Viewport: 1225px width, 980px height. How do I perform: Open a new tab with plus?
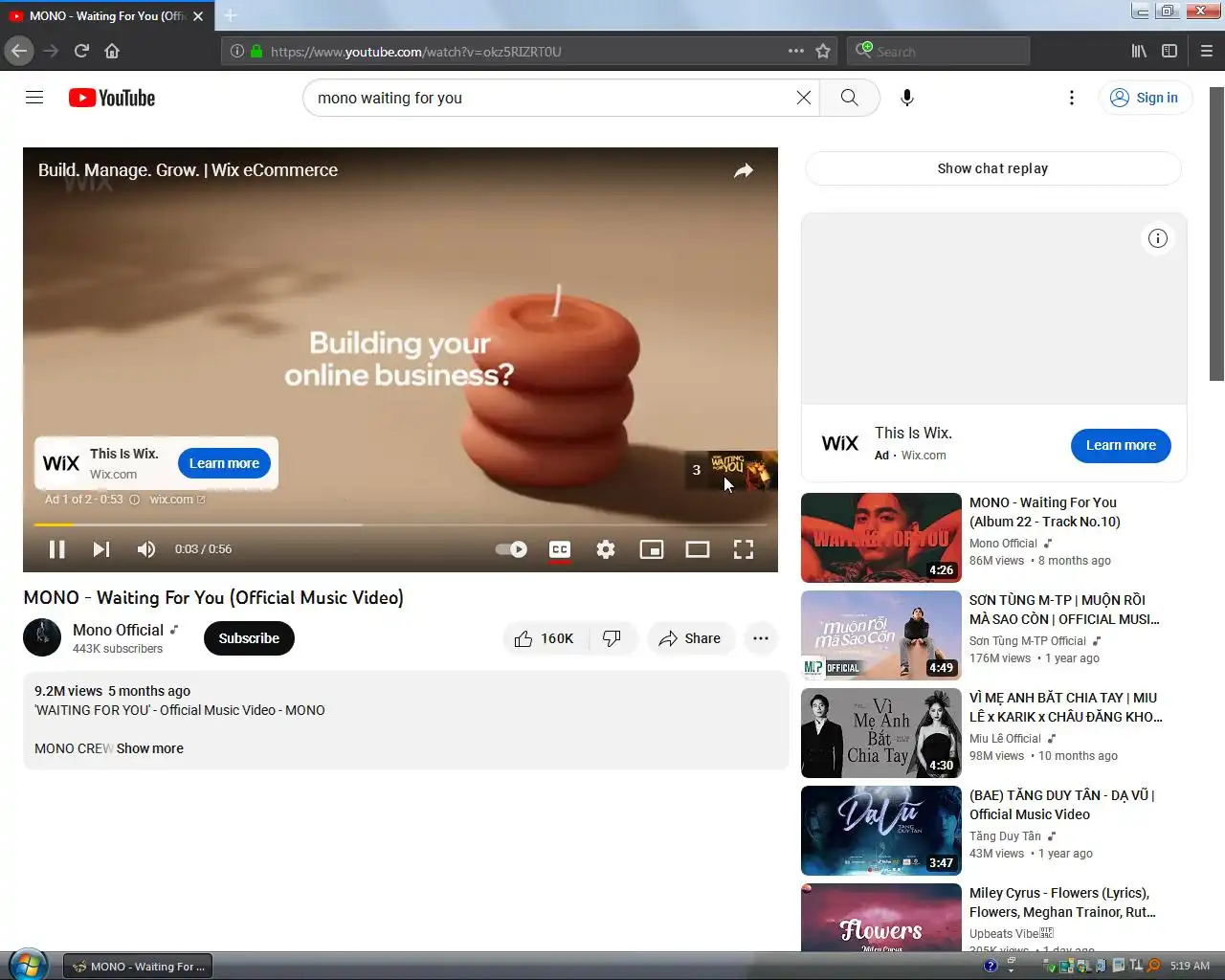coord(231,15)
